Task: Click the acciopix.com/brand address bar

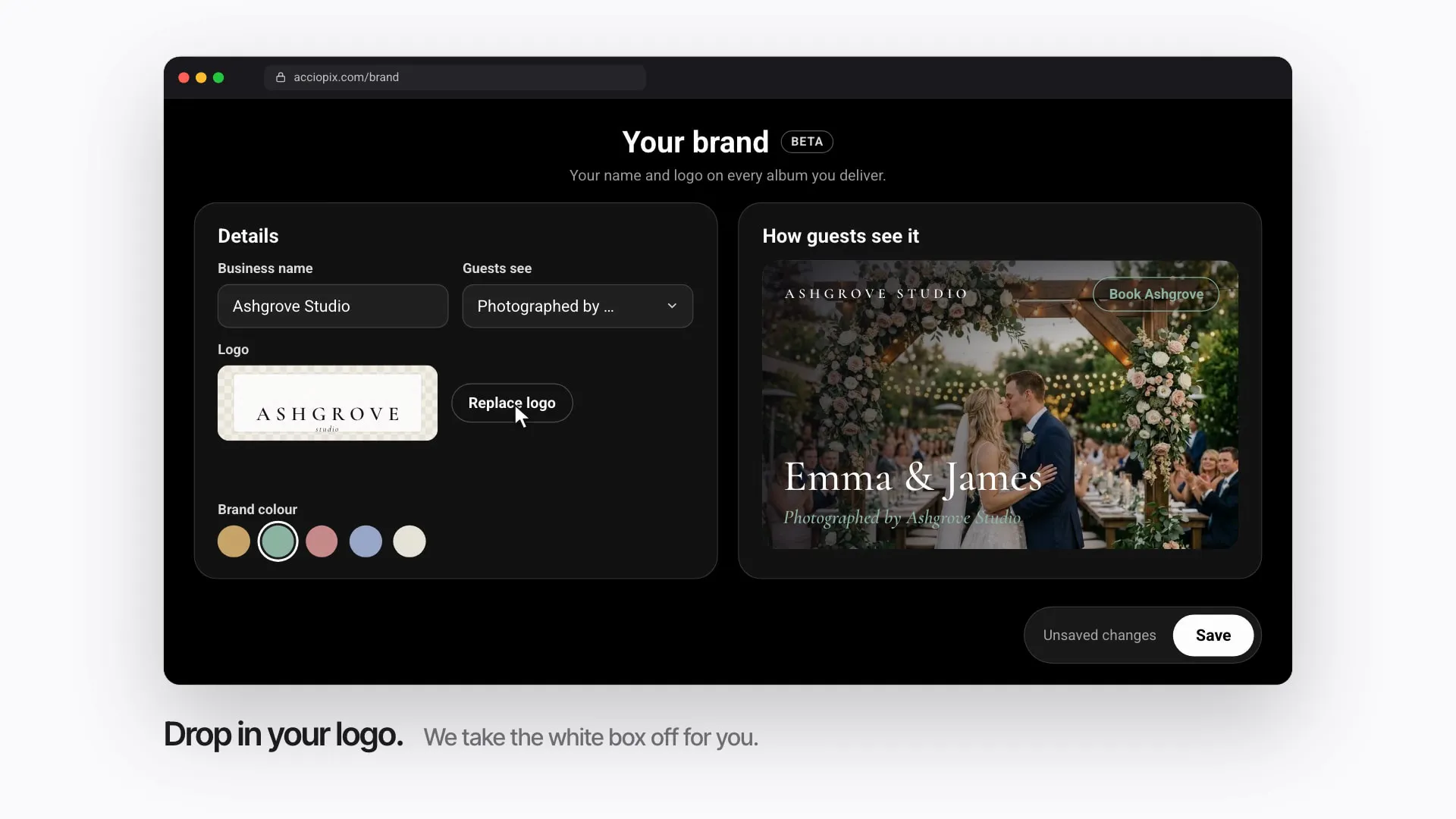Action: click(455, 77)
